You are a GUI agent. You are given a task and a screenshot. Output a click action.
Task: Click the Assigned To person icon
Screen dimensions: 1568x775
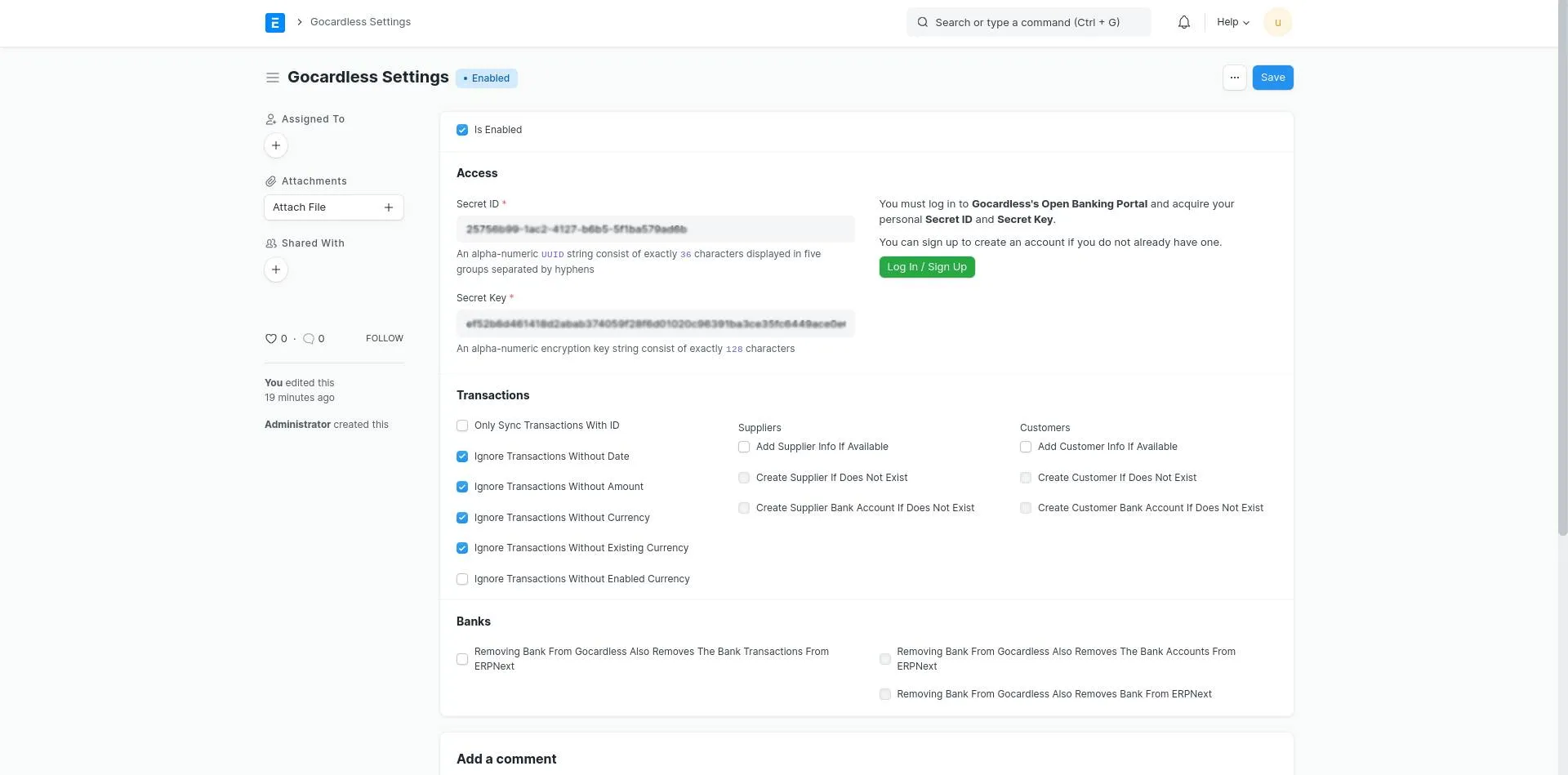(x=270, y=119)
